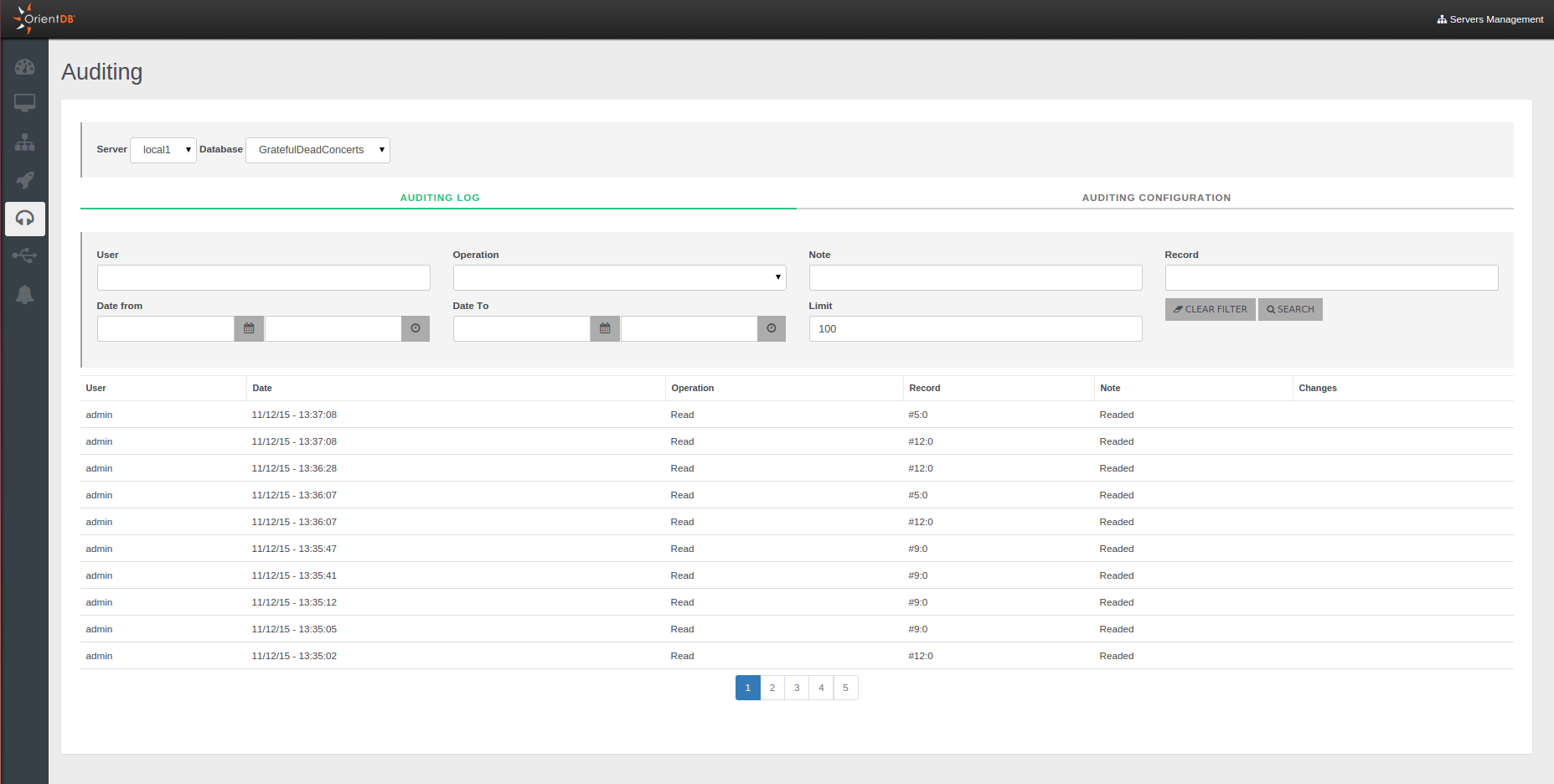The width and height of the screenshot is (1554, 784).
Task: Open the cluster sitemap sidebar icon
Action: [25, 142]
